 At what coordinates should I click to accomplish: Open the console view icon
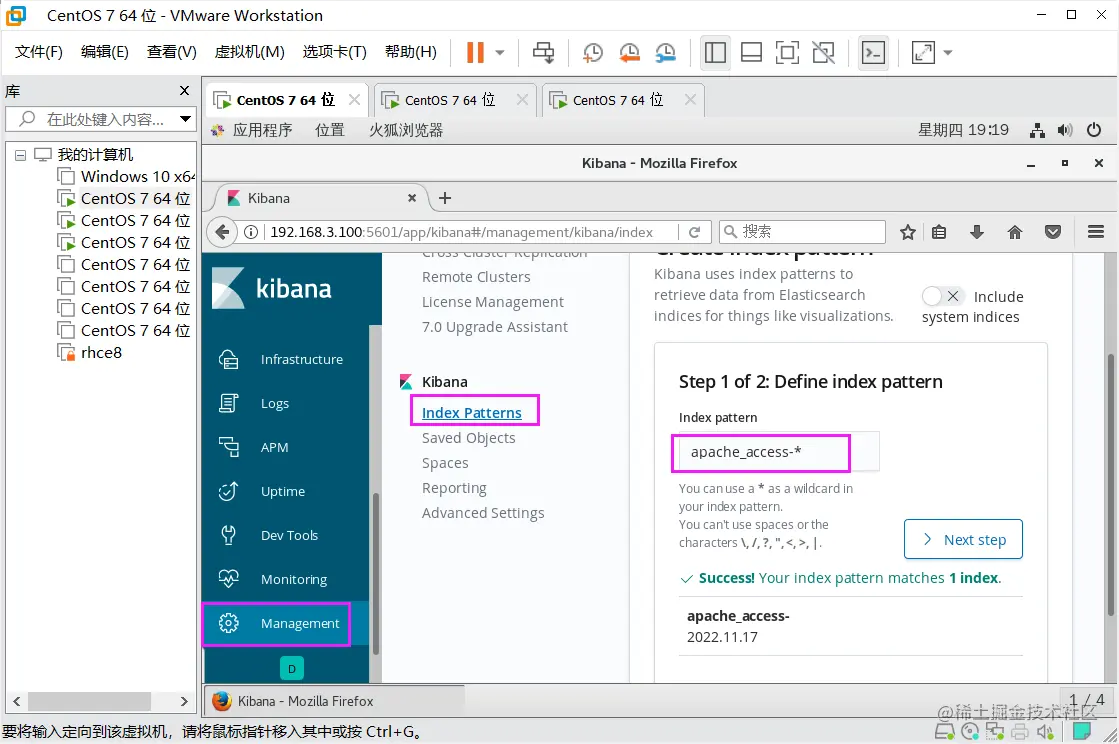click(x=874, y=52)
